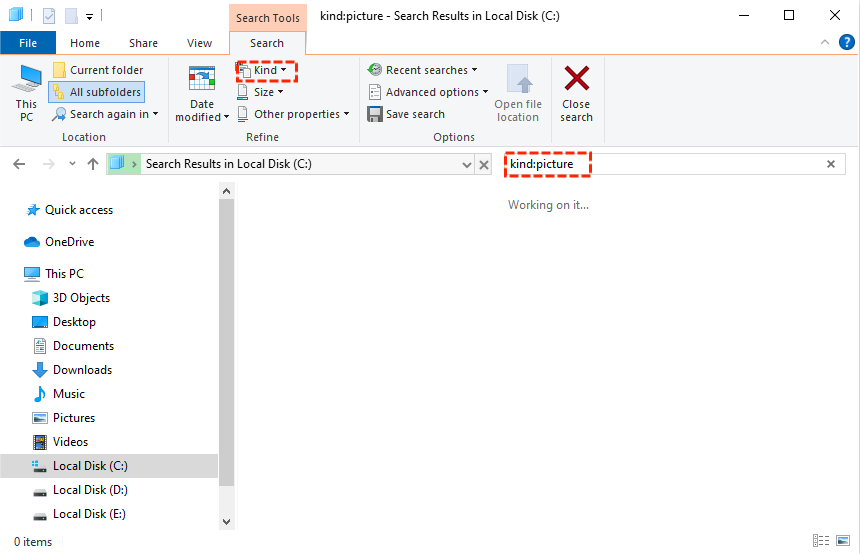Switch to the Home ribbon tab
The width and height of the screenshot is (860, 554).
point(85,43)
